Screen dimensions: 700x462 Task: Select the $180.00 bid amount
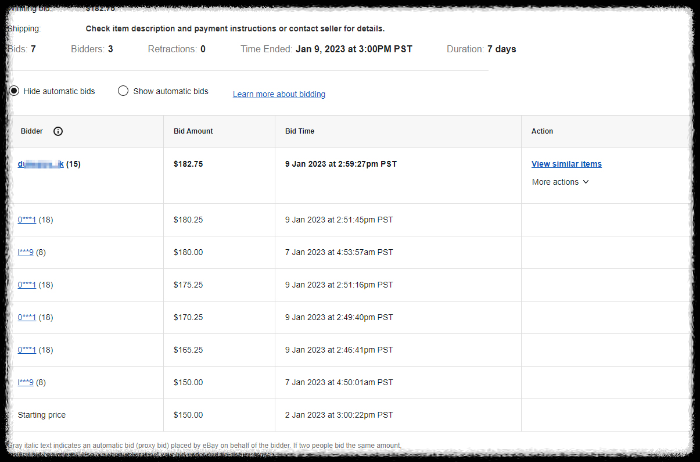click(x=188, y=252)
